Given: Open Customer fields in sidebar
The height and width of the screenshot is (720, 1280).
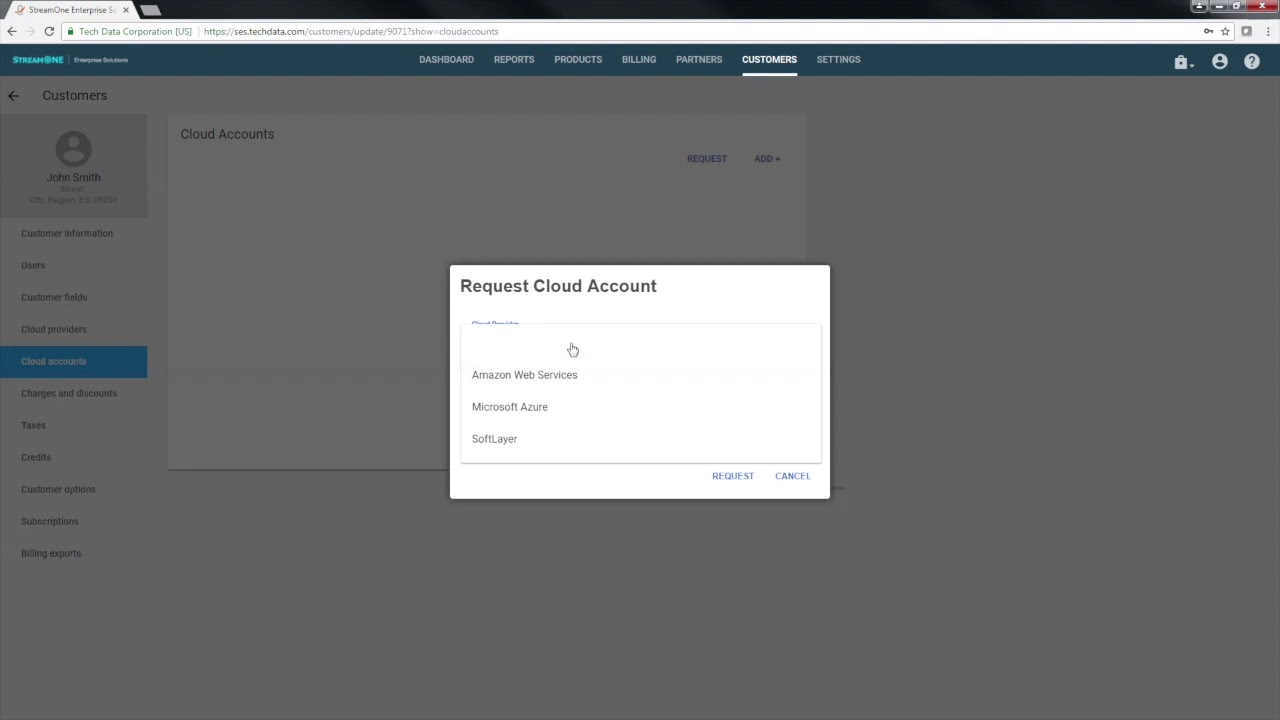Looking at the screenshot, I should [x=74, y=298].
